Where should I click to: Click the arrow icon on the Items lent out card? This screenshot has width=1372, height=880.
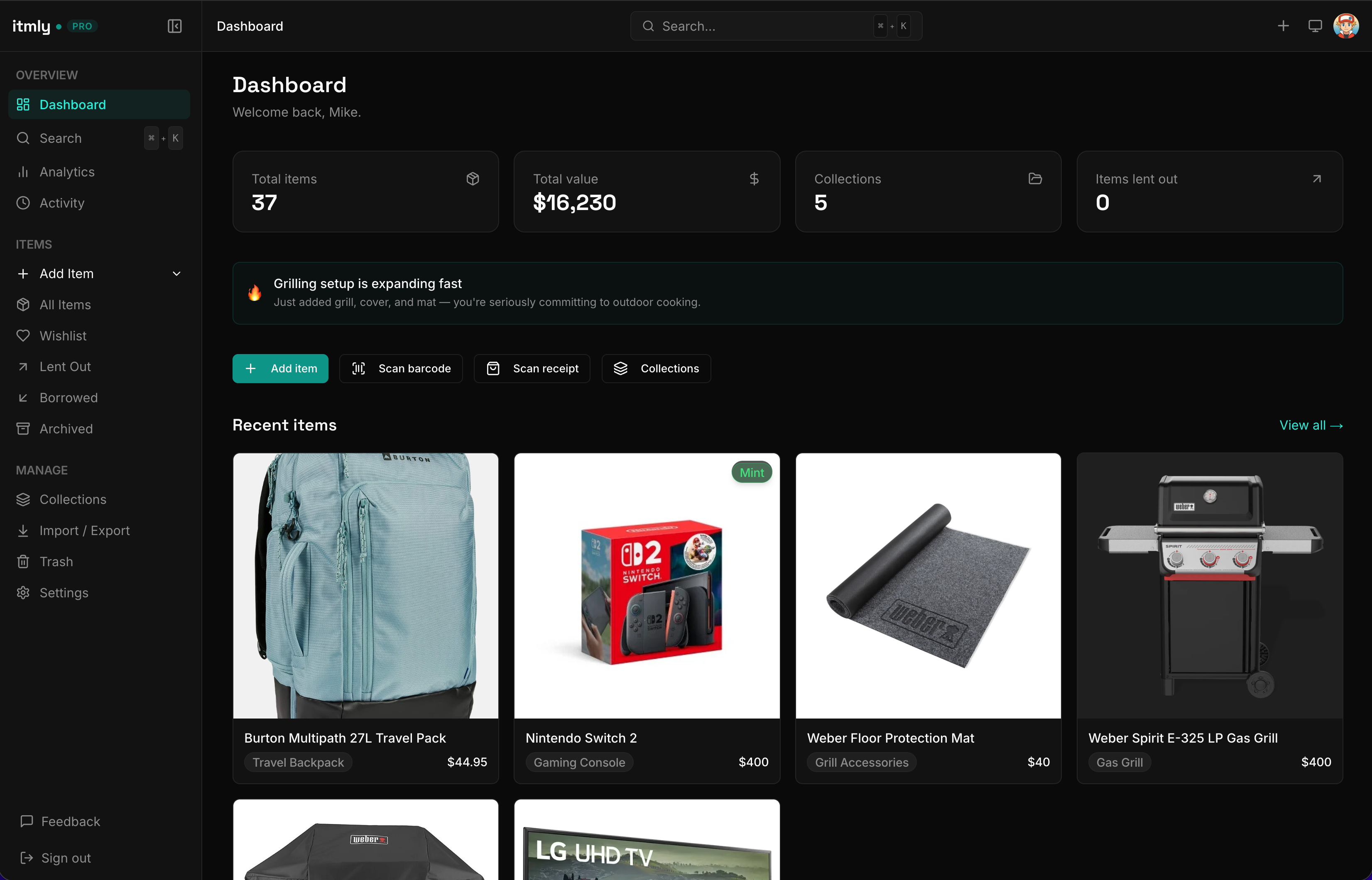pos(1316,179)
